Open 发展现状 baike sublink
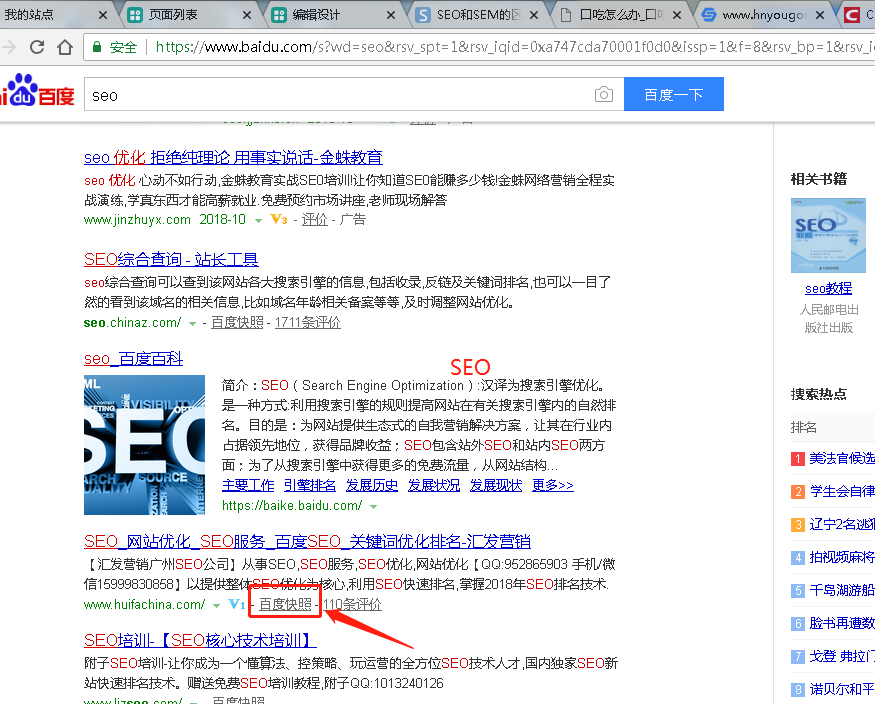The height and width of the screenshot is (704, 875). (x=496, y=485)
